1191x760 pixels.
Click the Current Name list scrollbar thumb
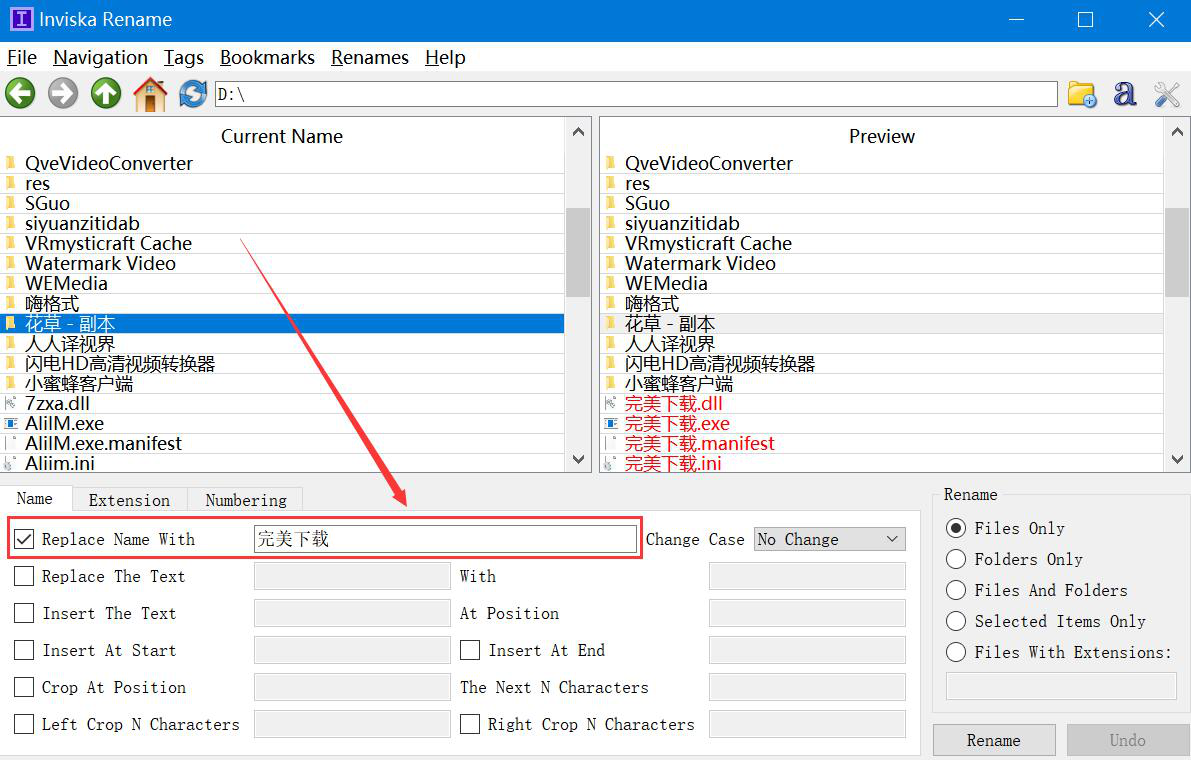pos(578,252)
